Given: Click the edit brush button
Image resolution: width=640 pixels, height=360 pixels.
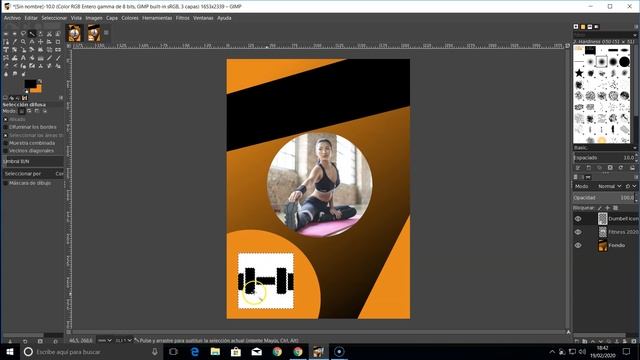Looking at the screenshot, I should tap(578, 168).
